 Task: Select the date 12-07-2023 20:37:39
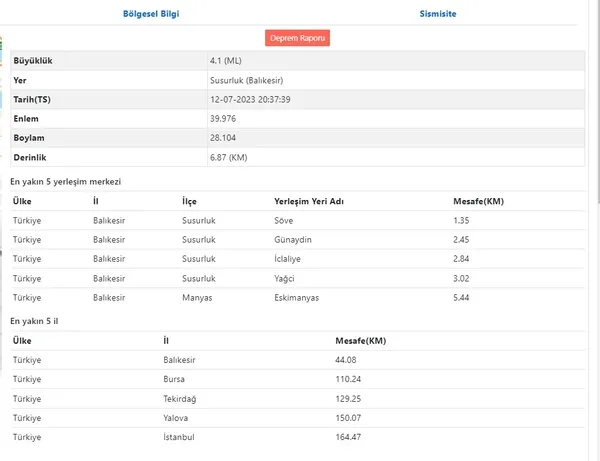click(250, 99)
